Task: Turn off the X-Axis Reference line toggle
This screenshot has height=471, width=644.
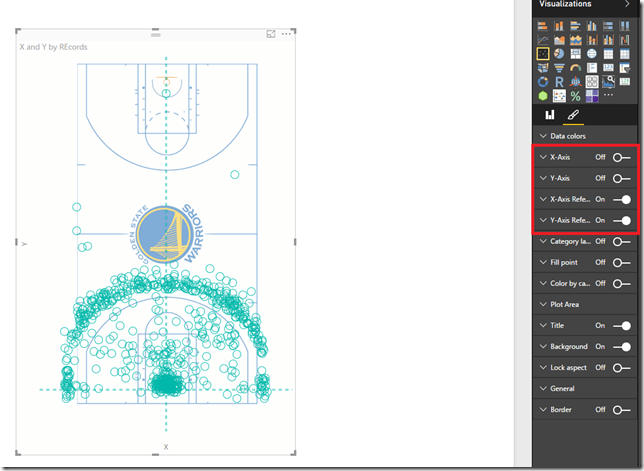Action: click(x=621, y=199)
